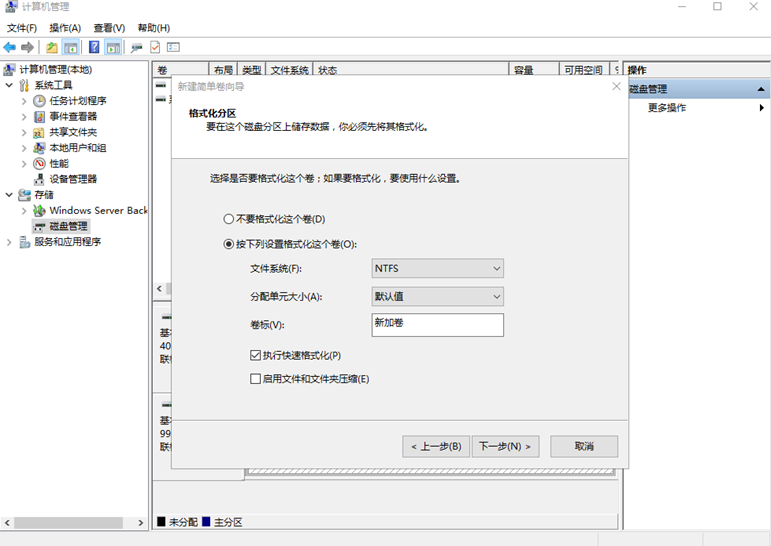This screenshot has height=546, width=771.
Task: Click the 未分配 black legend swatch
Action: pos(161,521)
